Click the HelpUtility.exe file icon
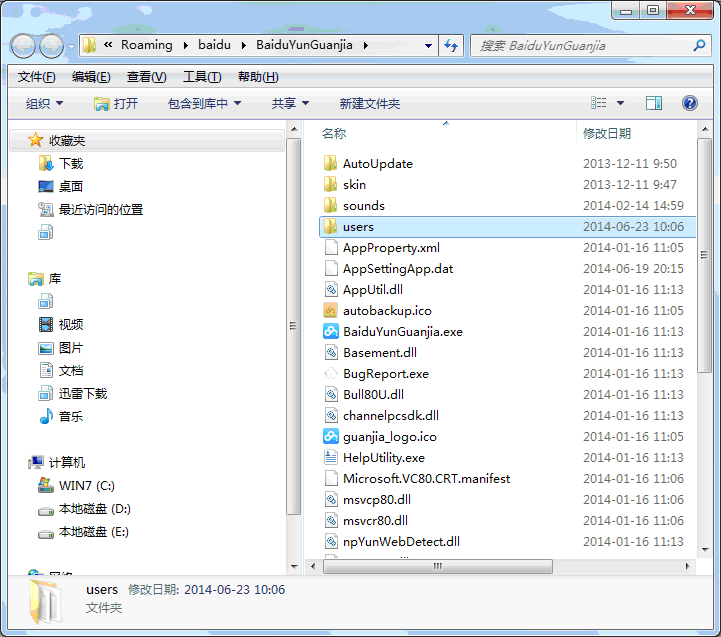This screenshot has width=721, height=637. (x=331, y=458)
